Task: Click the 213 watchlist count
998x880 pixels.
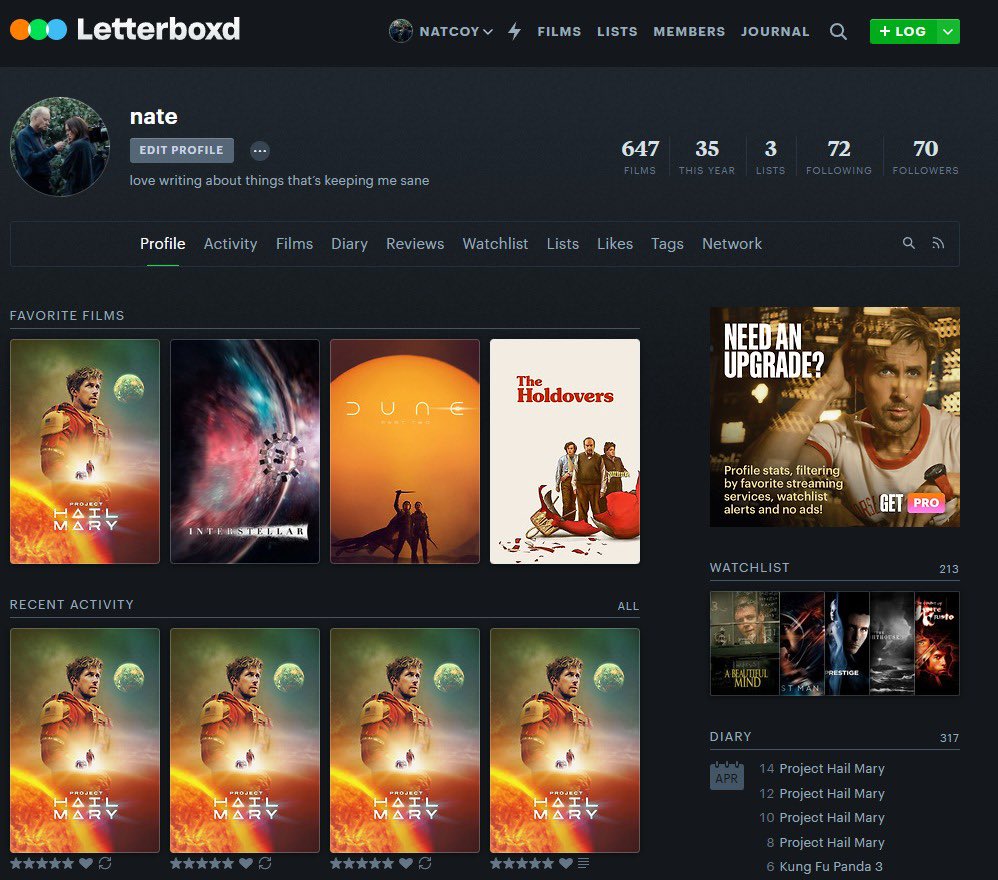Action: coord(948,569)
